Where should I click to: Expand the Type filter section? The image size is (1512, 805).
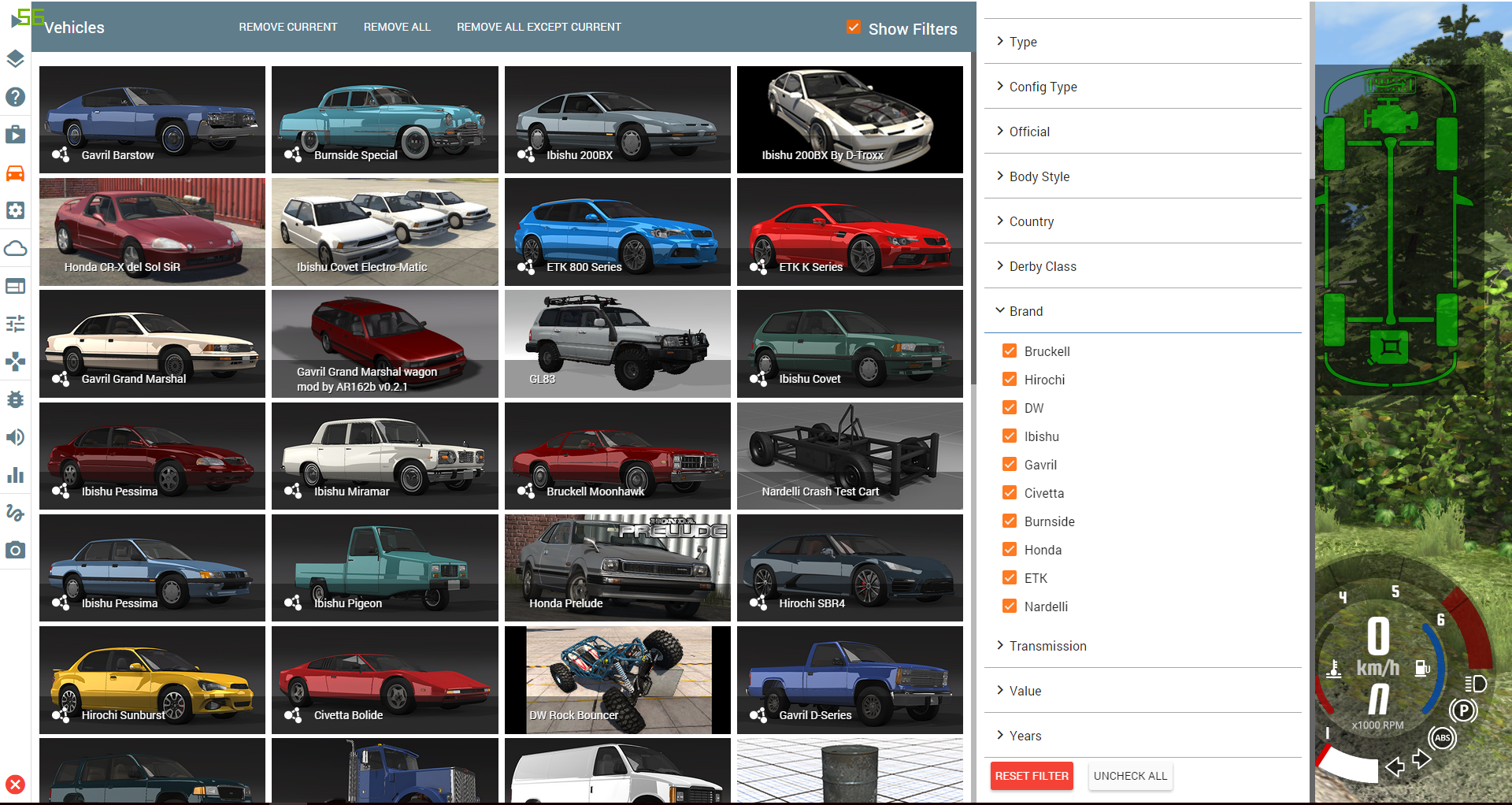coord(1143,42)
